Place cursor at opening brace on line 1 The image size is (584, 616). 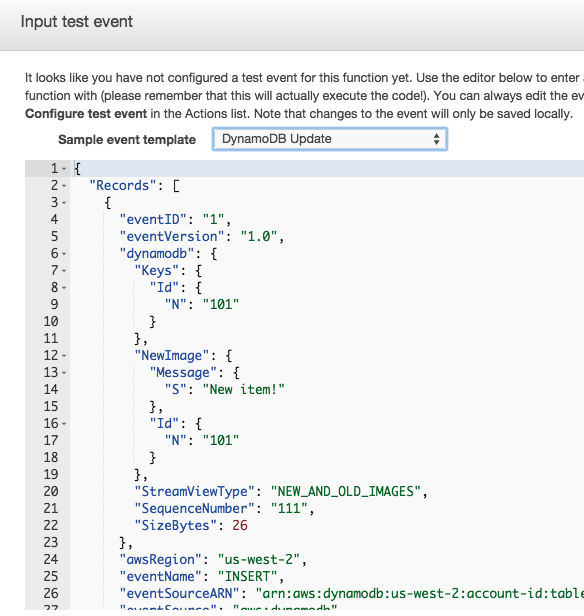click(x=78, y=169)
